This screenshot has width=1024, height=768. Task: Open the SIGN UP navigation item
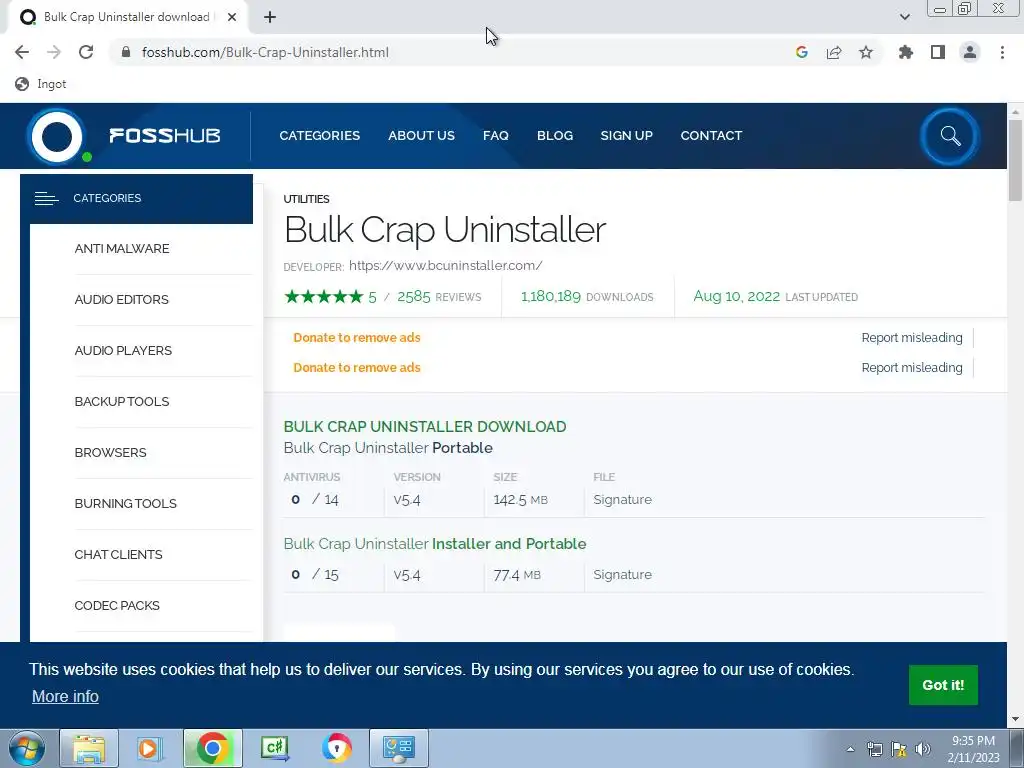tap(626, 136)
